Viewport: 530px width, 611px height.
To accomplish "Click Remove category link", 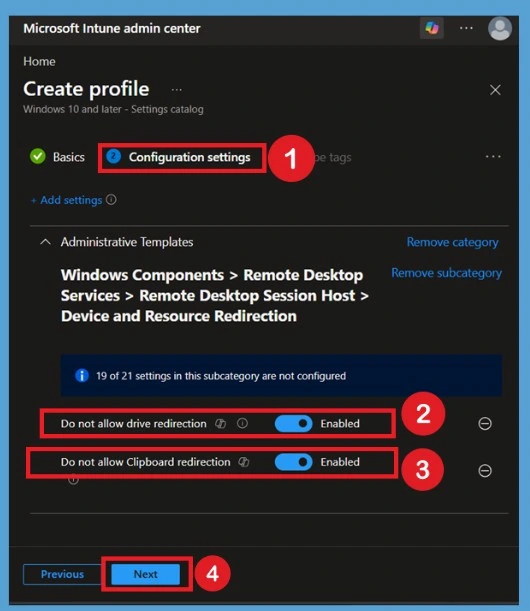I will click(452, 242).
